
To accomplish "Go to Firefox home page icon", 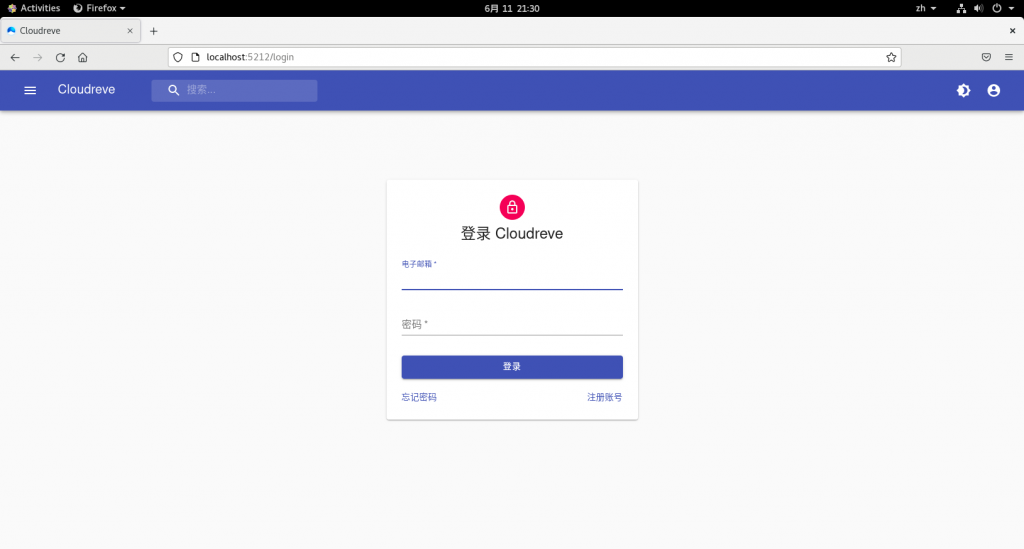I will pos(83,57).
